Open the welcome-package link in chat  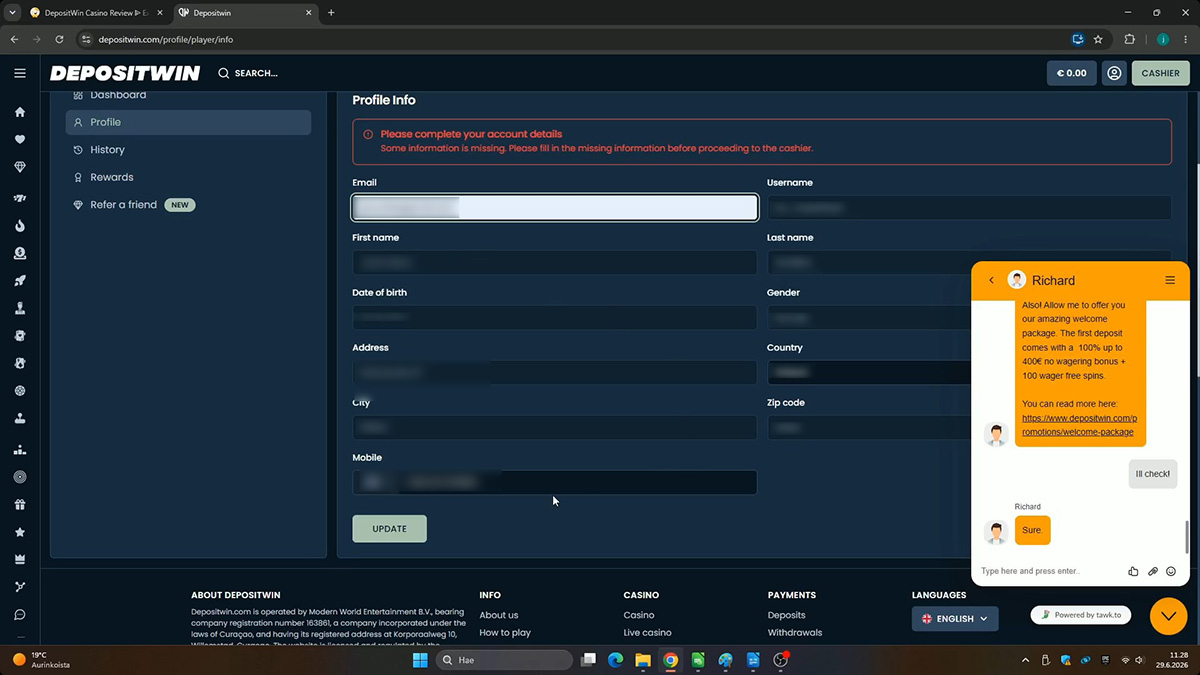click(x=1079, y=425)
